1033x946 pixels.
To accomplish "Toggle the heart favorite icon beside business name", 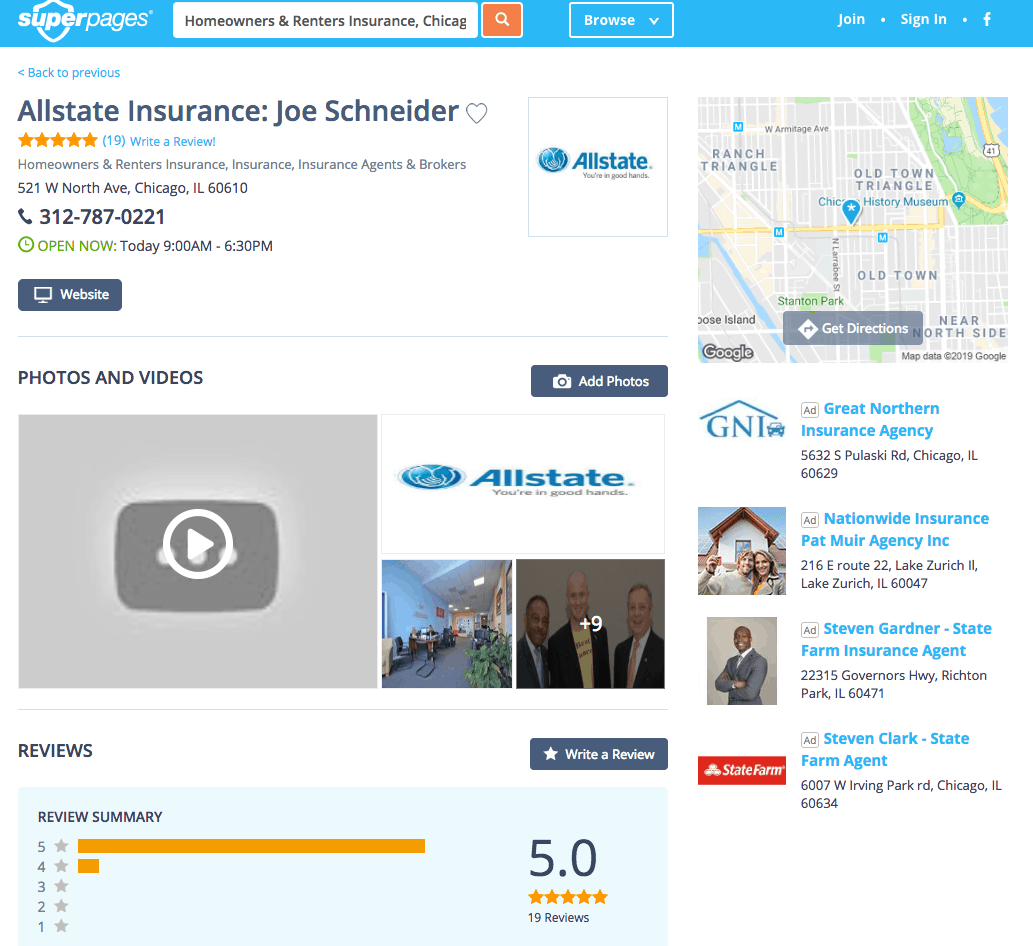I will [x=477, y=113].
